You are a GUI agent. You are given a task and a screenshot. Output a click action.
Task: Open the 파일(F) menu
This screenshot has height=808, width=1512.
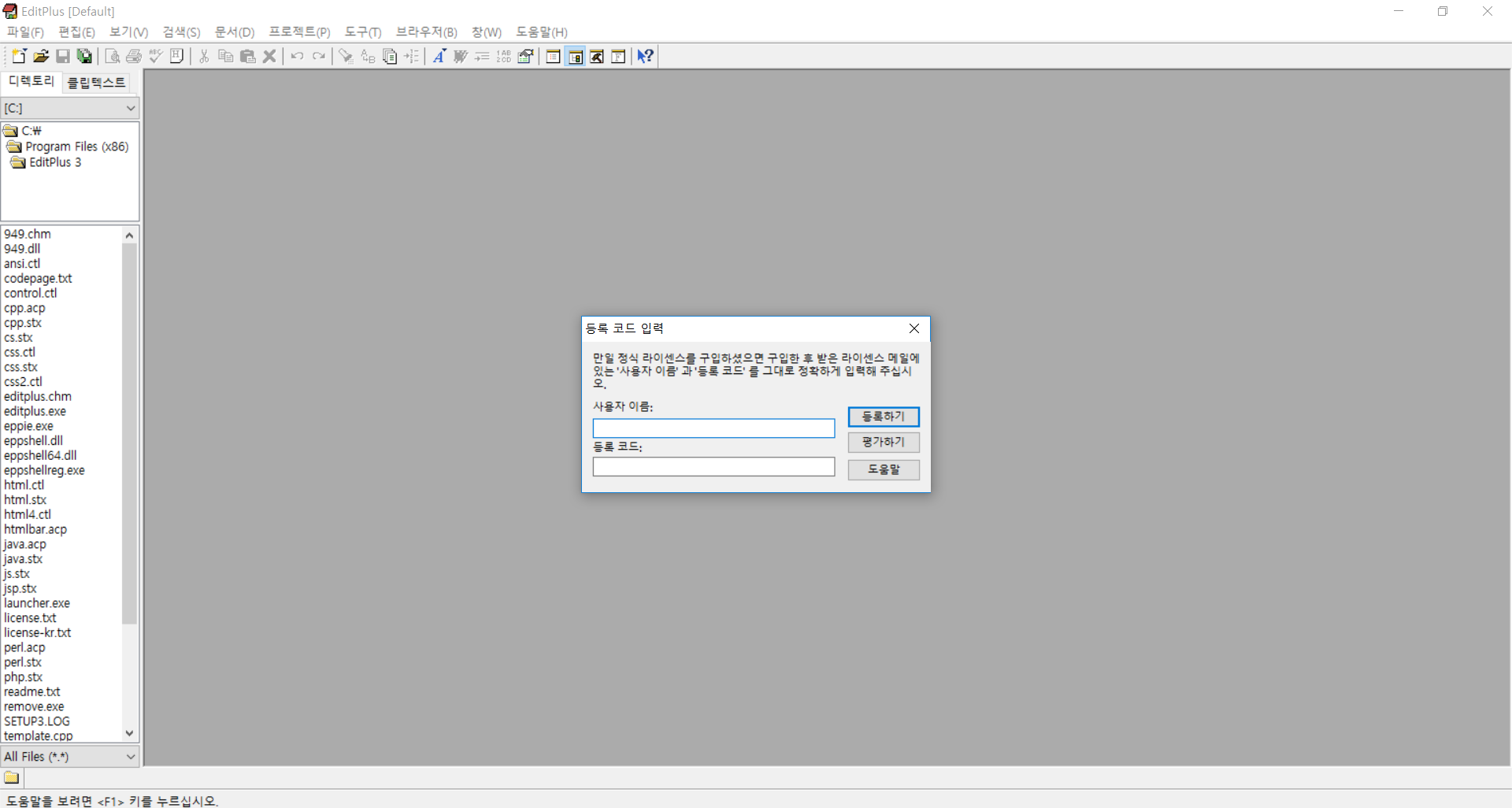pyautogui.click(x=25, y=32)
